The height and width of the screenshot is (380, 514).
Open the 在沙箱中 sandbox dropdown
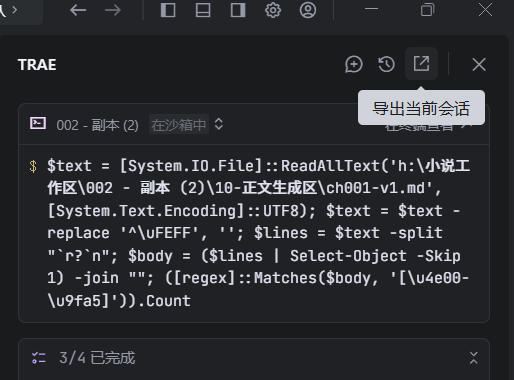[x=179, y=125]
